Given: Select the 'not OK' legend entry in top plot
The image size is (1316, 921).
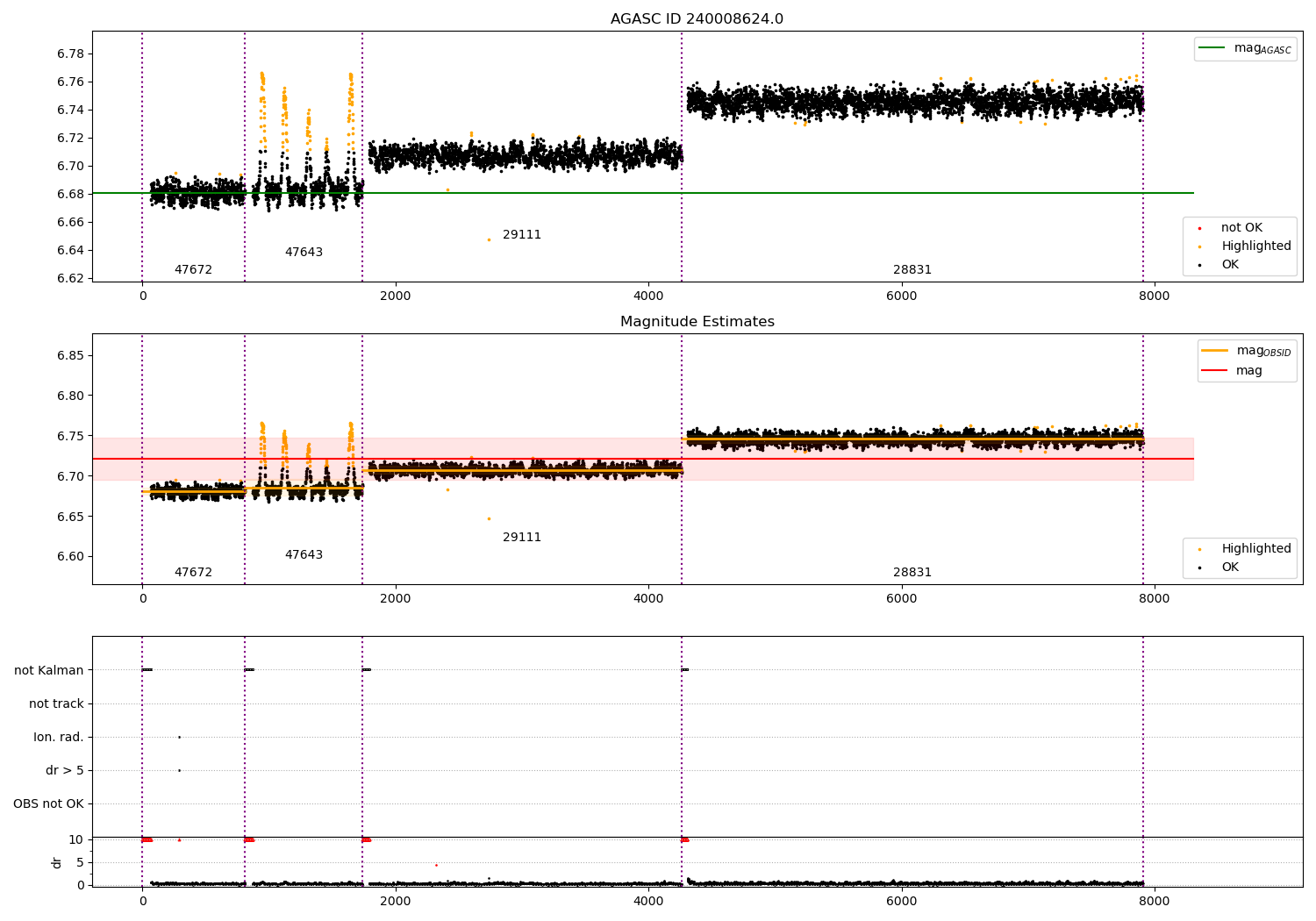Looking at the screenshot, I should (1241, 228).
